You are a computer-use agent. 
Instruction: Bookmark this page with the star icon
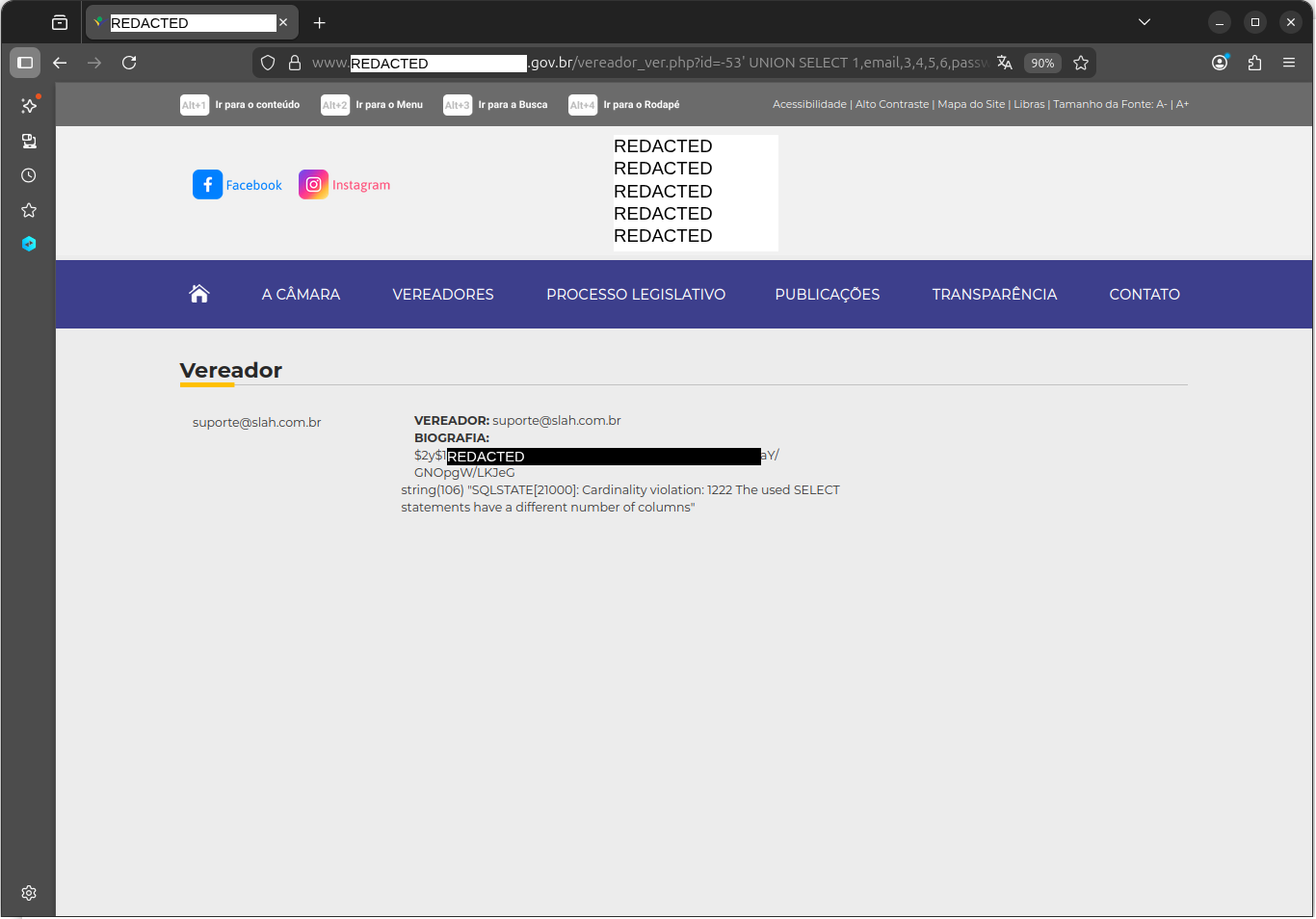pos(1081,63)
